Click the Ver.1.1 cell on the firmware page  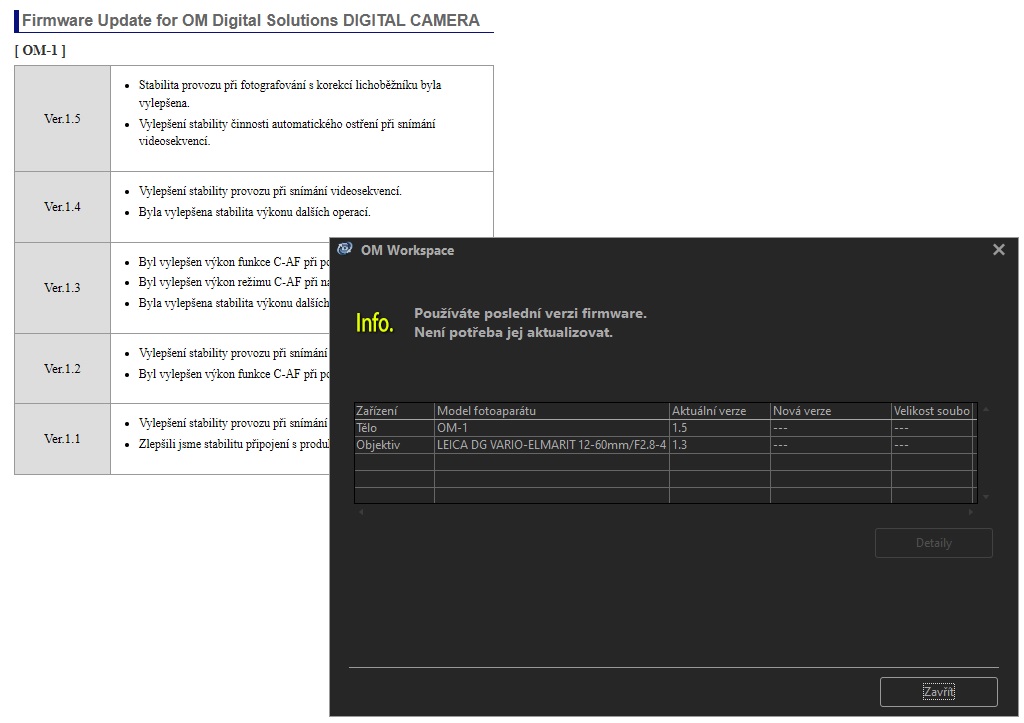[x=62, y=439]
